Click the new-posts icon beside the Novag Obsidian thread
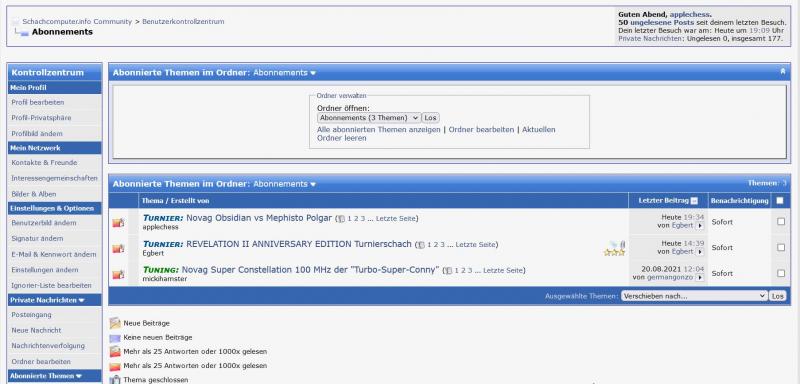This screenshot has height=384, width=800. pos(118,222)
